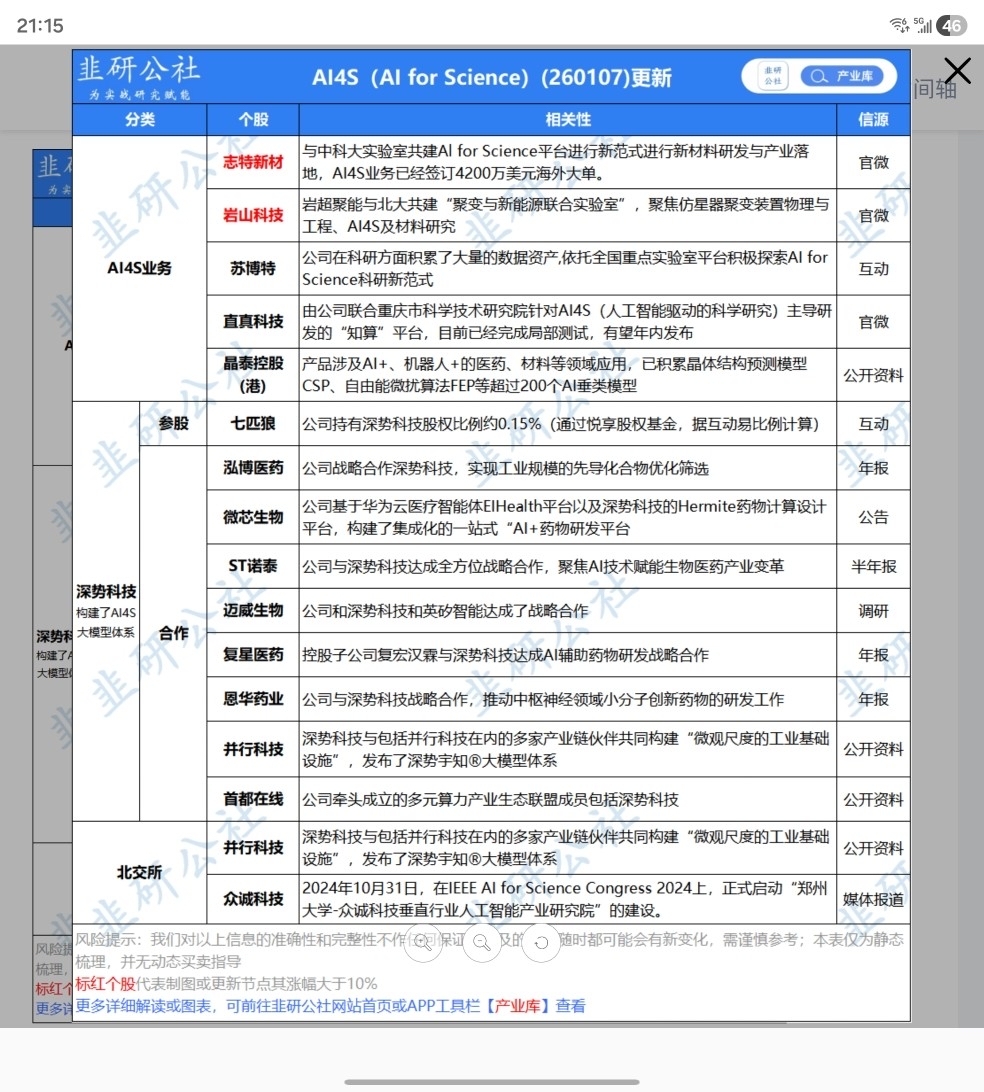Rotate the image using the circular arrow icon
Screen dimensions: 984x1092
541,942
